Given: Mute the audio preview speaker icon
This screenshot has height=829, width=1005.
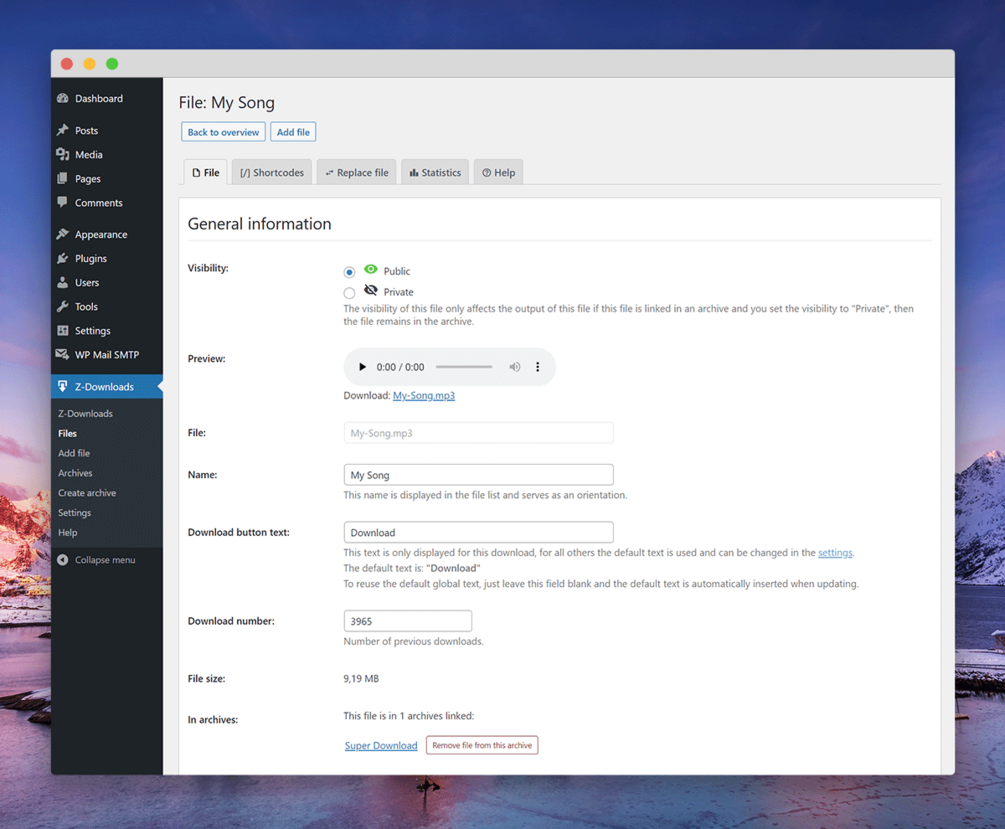Looking at the screenshot, I should 515,367.
